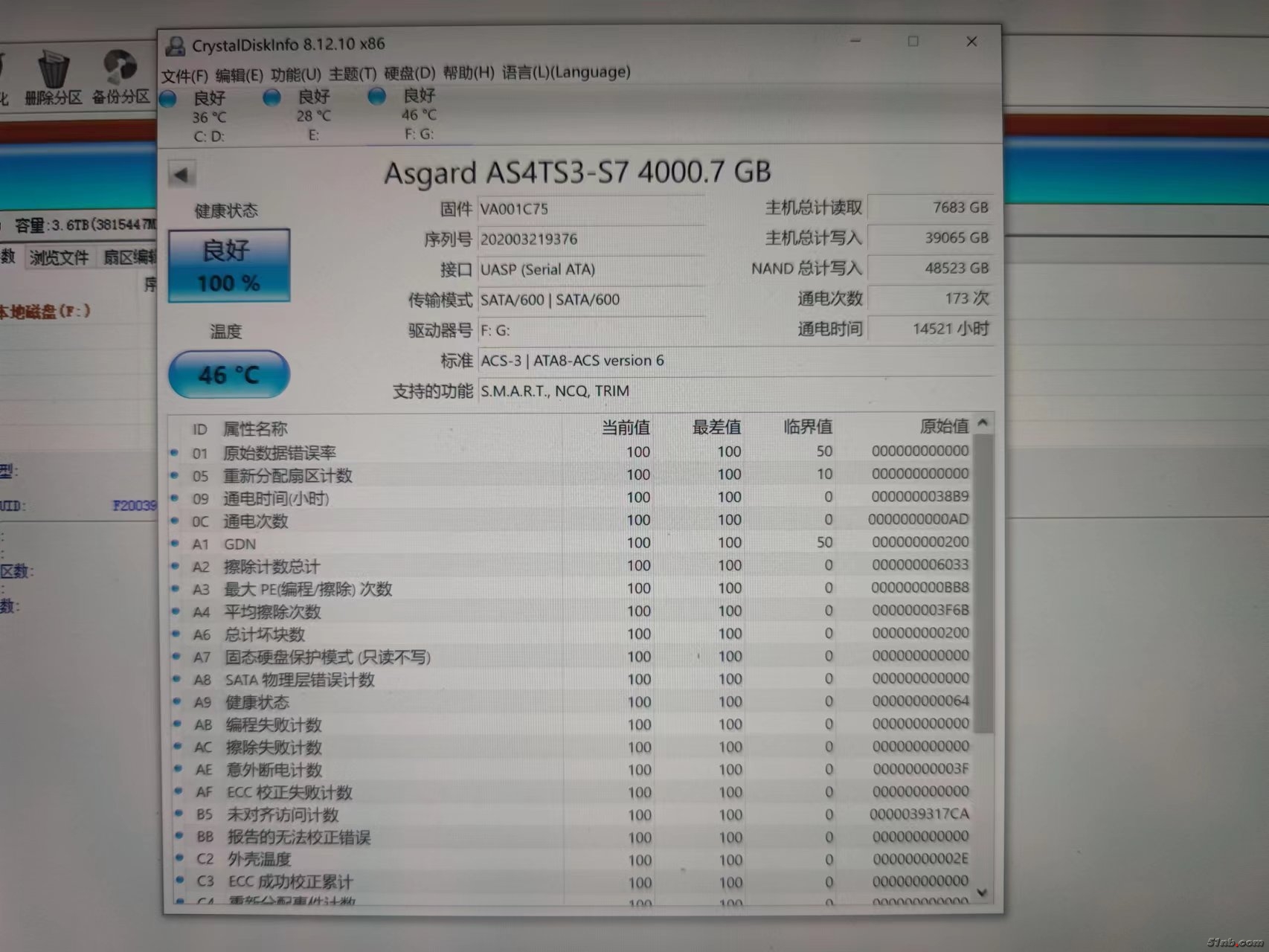
Task: Click the status dot for A1 GDN
Action: pos(176,544)
